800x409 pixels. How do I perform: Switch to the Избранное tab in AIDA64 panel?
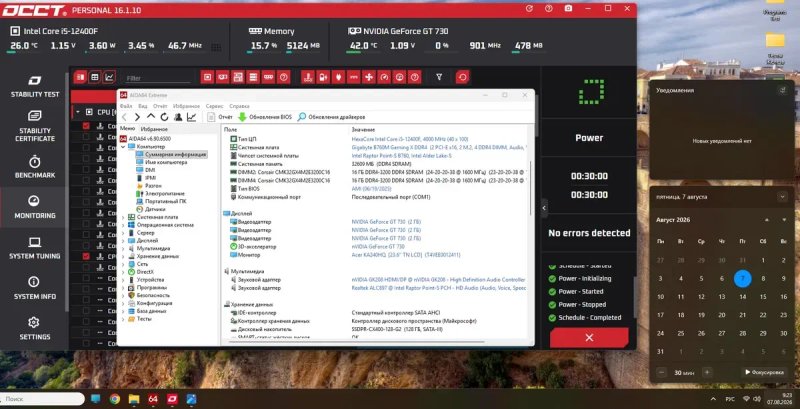[154, 129]
